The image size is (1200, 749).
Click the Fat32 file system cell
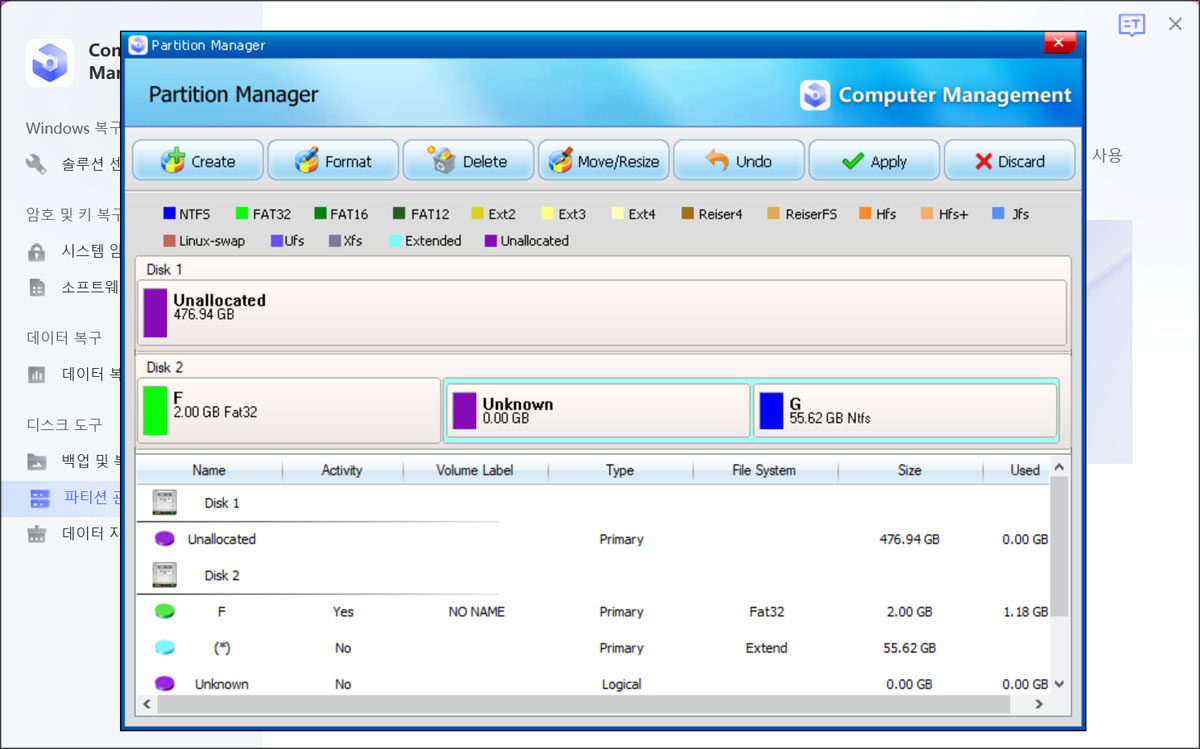pyautogui.click(x=766, y=612)
